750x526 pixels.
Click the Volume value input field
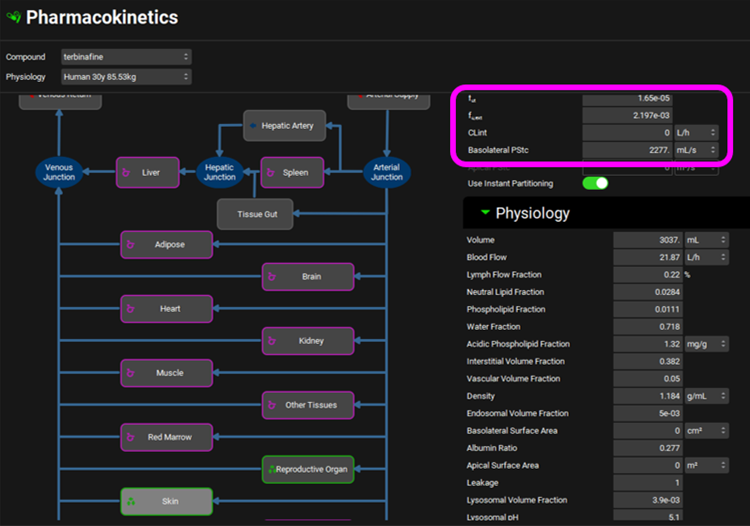coord(648,240)
